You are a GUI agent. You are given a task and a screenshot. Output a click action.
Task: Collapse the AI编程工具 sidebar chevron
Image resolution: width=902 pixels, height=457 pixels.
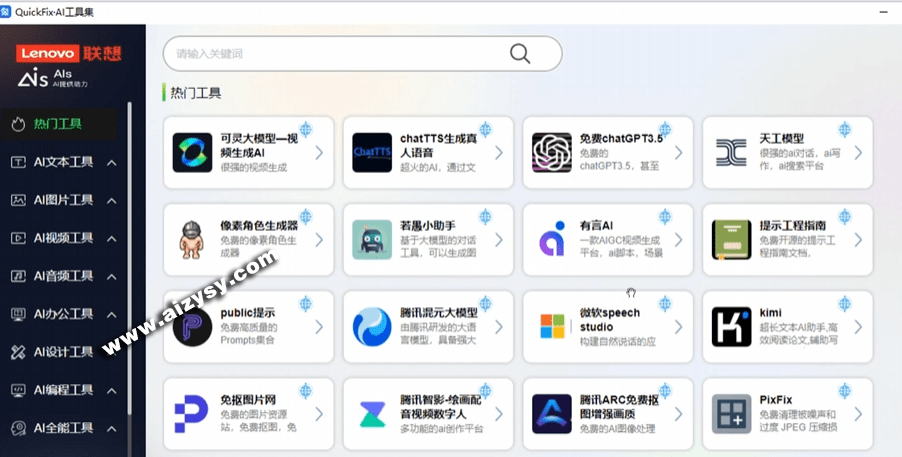pyautogui.click(x=112, y=390)
